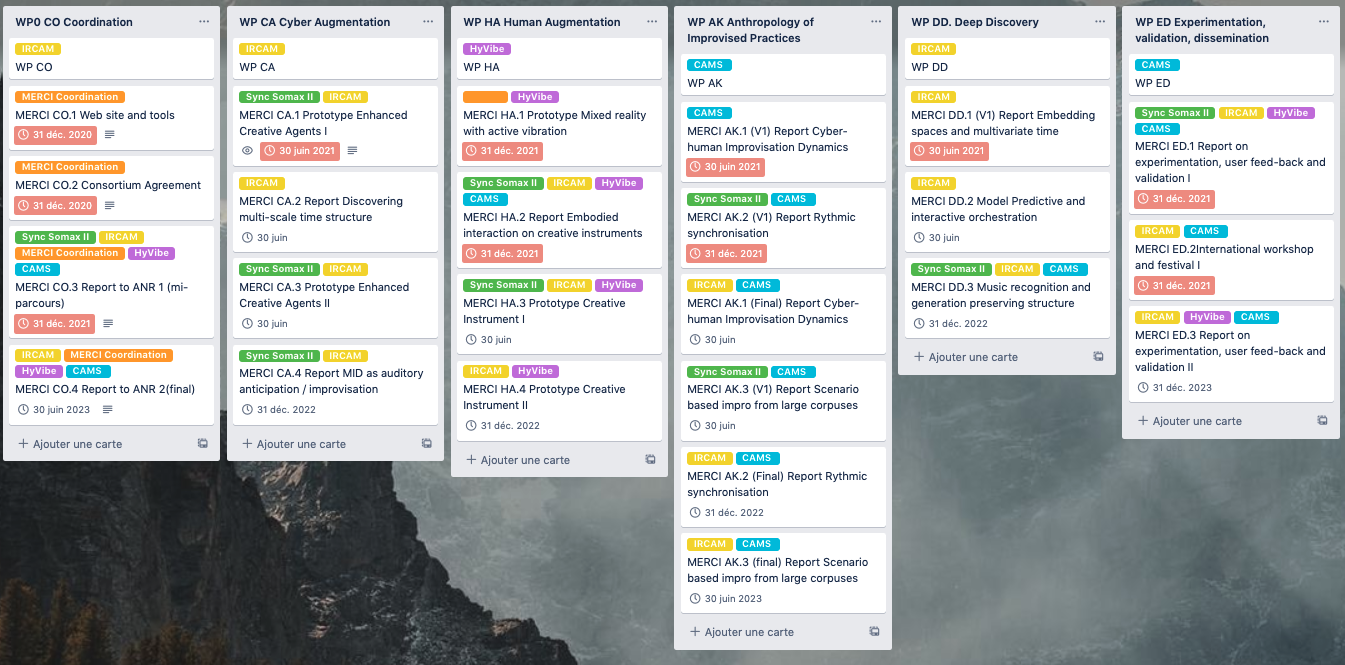Mark the MERCI CO.2 Consortium Agreement due date complete
Screen dimensions: 1345x665
click(x=55, y=205)
